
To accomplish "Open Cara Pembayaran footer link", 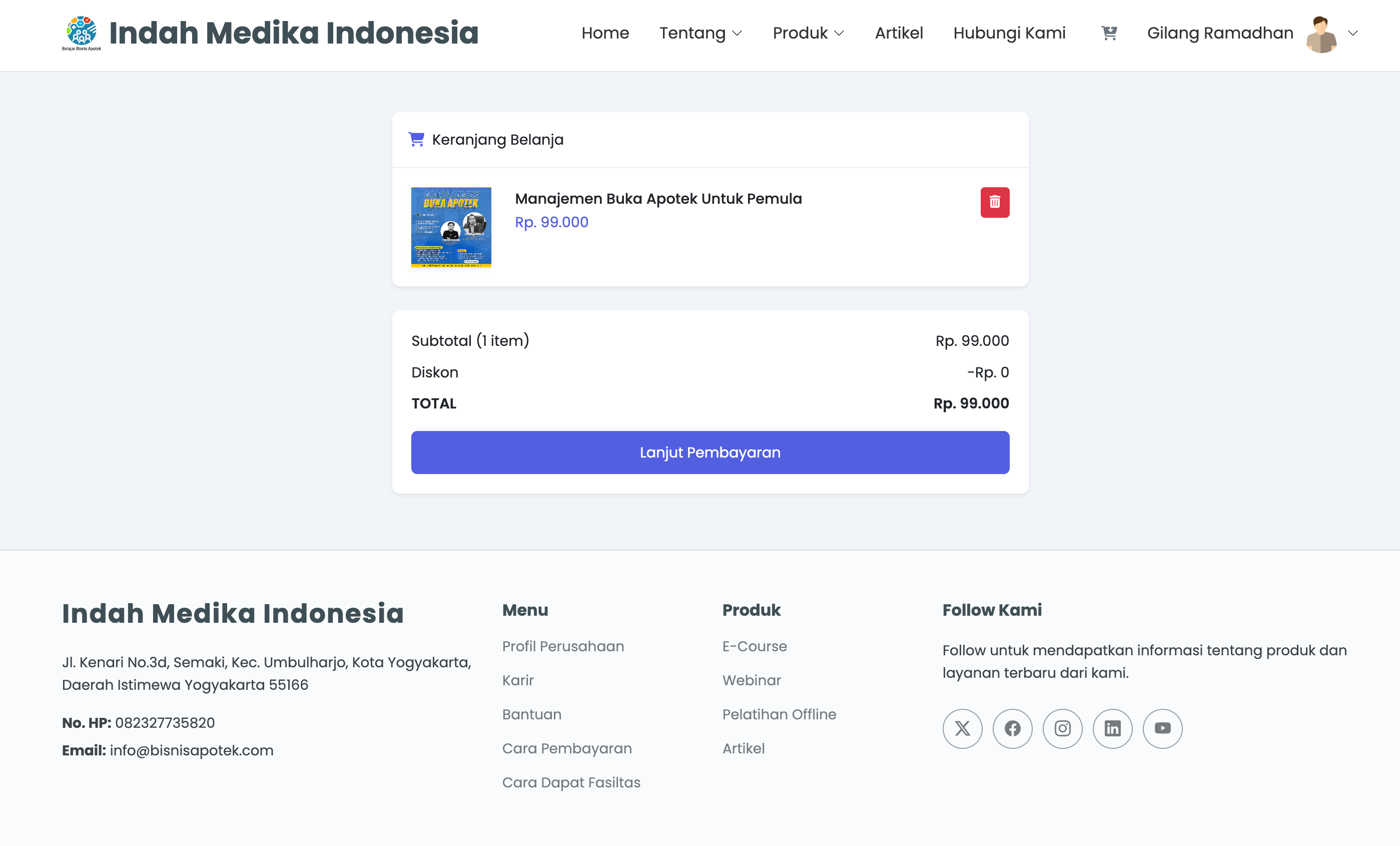I will [x=566, y=748].
